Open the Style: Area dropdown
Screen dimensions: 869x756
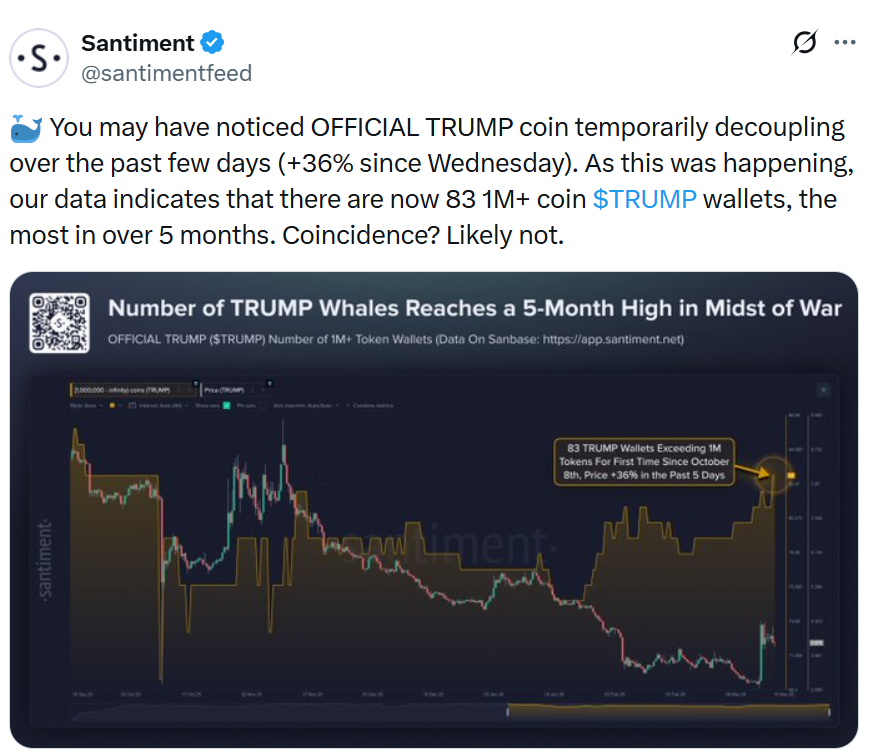[x=88, y=407]
